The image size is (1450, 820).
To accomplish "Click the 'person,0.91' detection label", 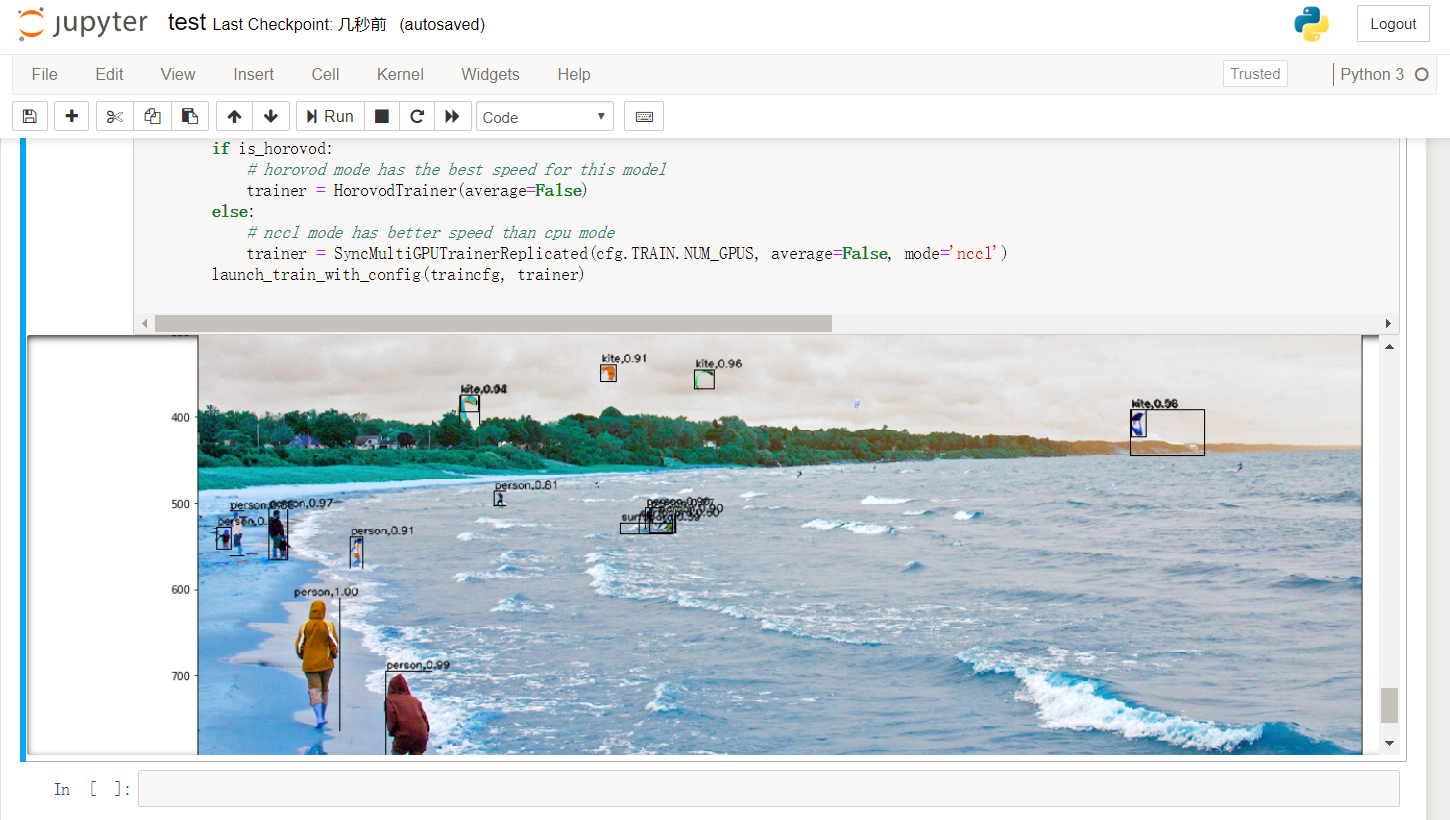I will pos(382,530).
